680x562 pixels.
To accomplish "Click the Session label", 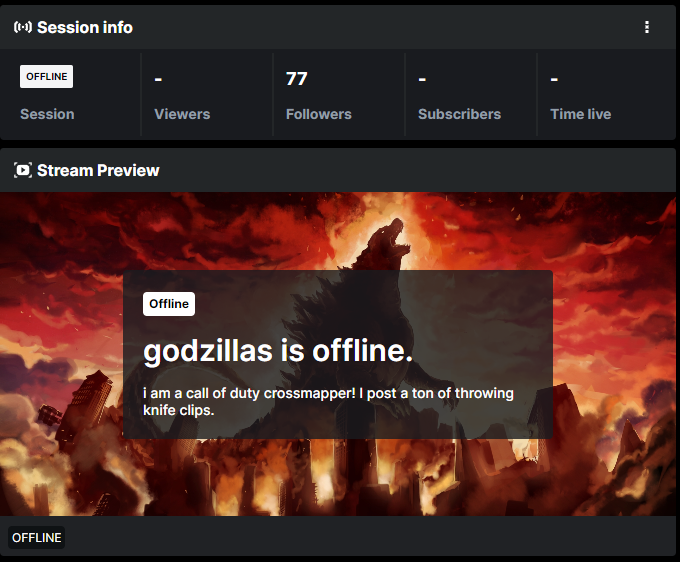I will coord(47,114).
